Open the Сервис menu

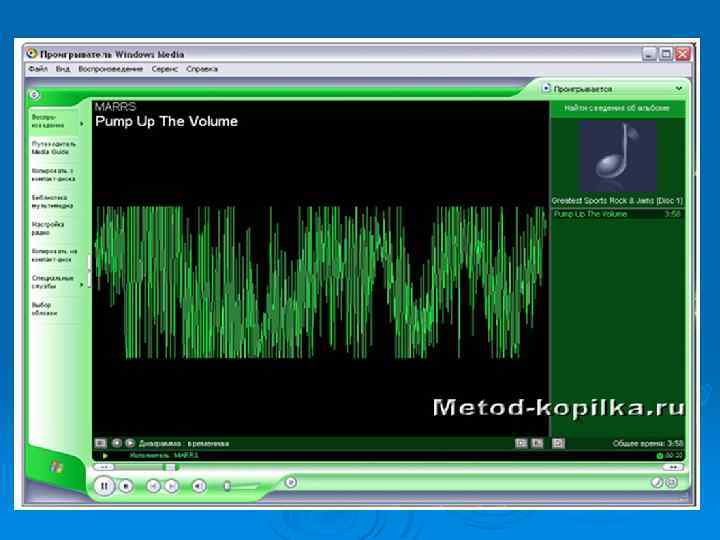(x=164, y=69)
